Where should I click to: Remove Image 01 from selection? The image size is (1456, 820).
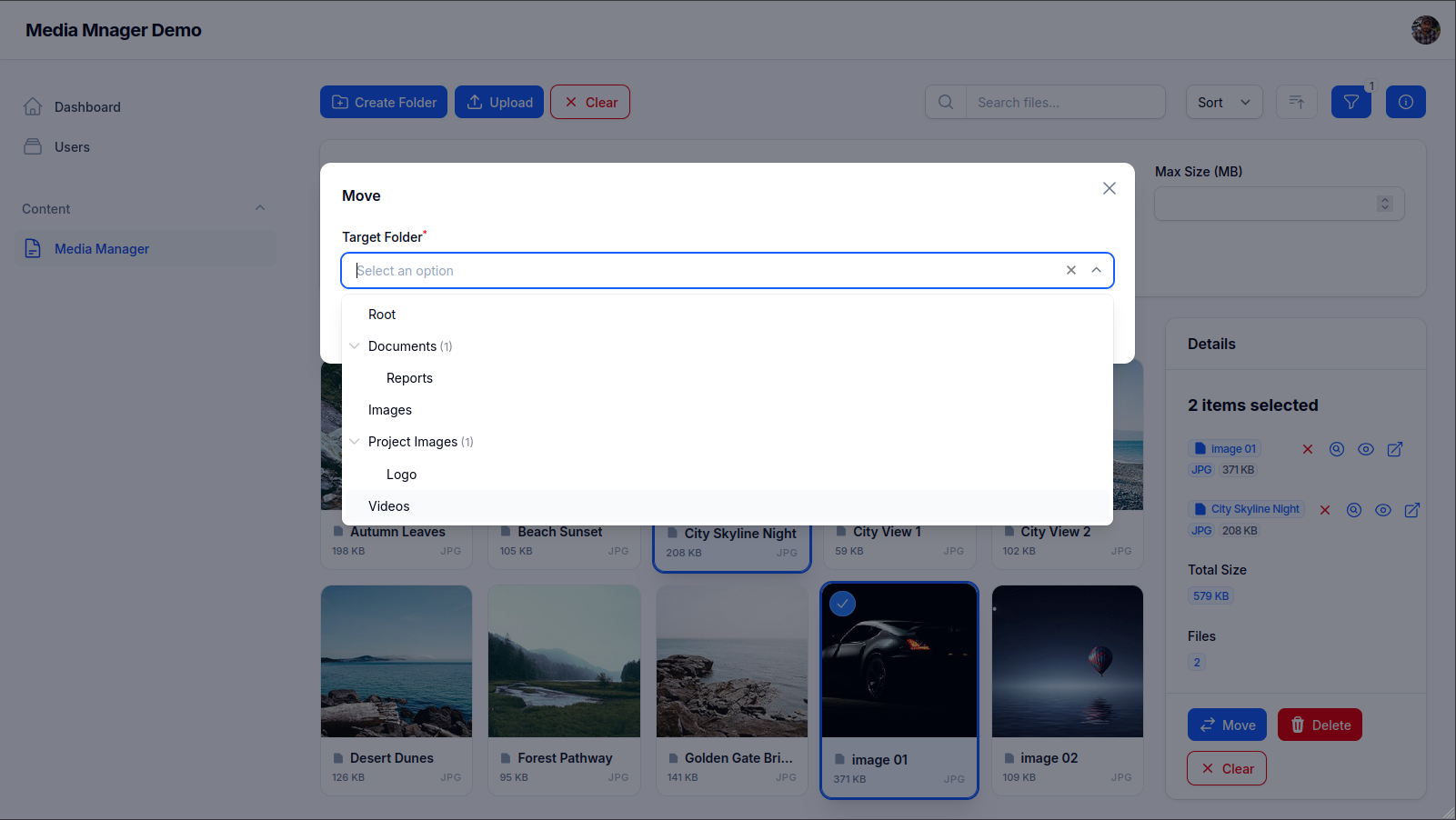coord(1307,449)
